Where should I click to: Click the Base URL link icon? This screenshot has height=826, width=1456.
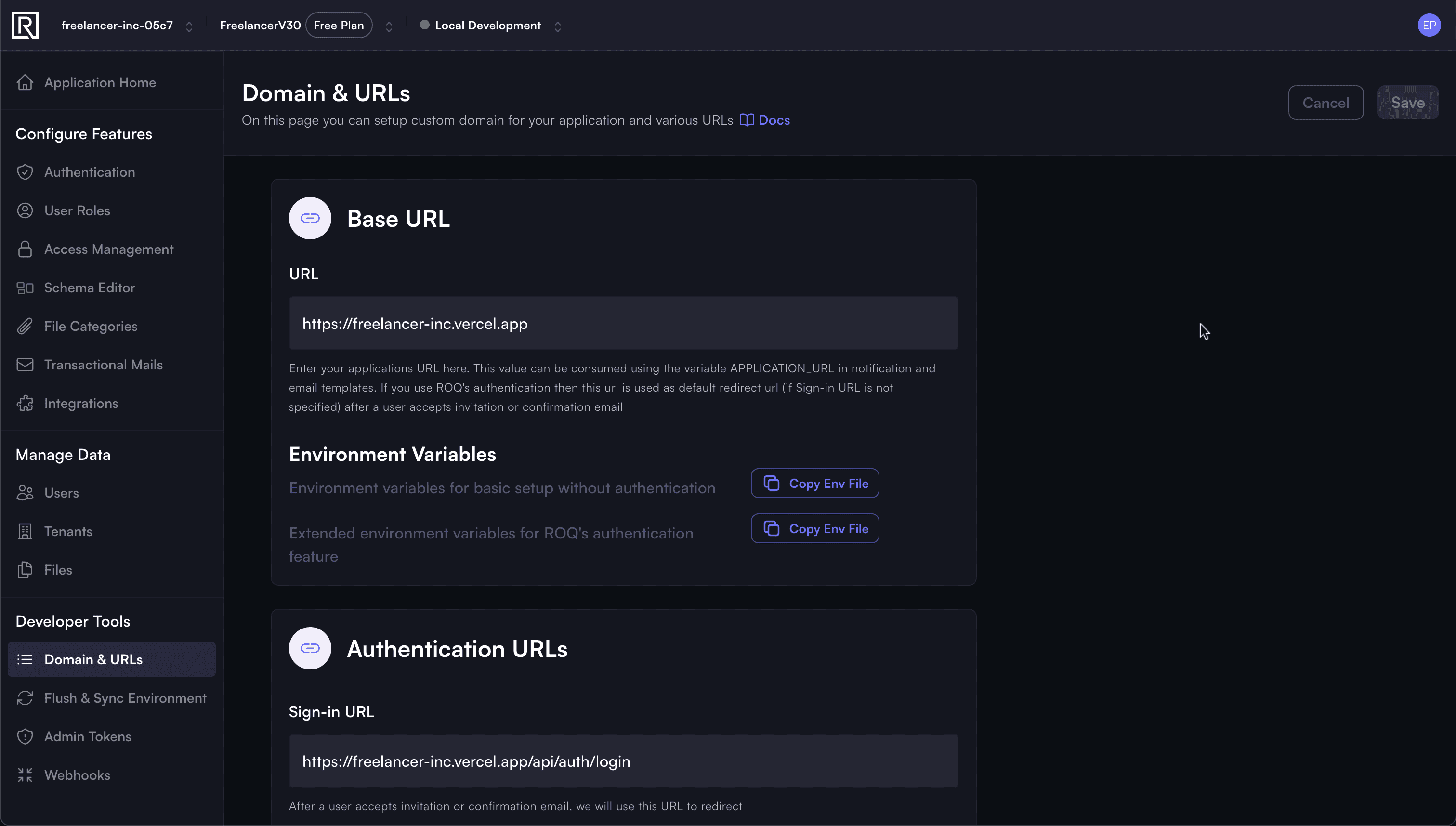[x=310, y=218]
